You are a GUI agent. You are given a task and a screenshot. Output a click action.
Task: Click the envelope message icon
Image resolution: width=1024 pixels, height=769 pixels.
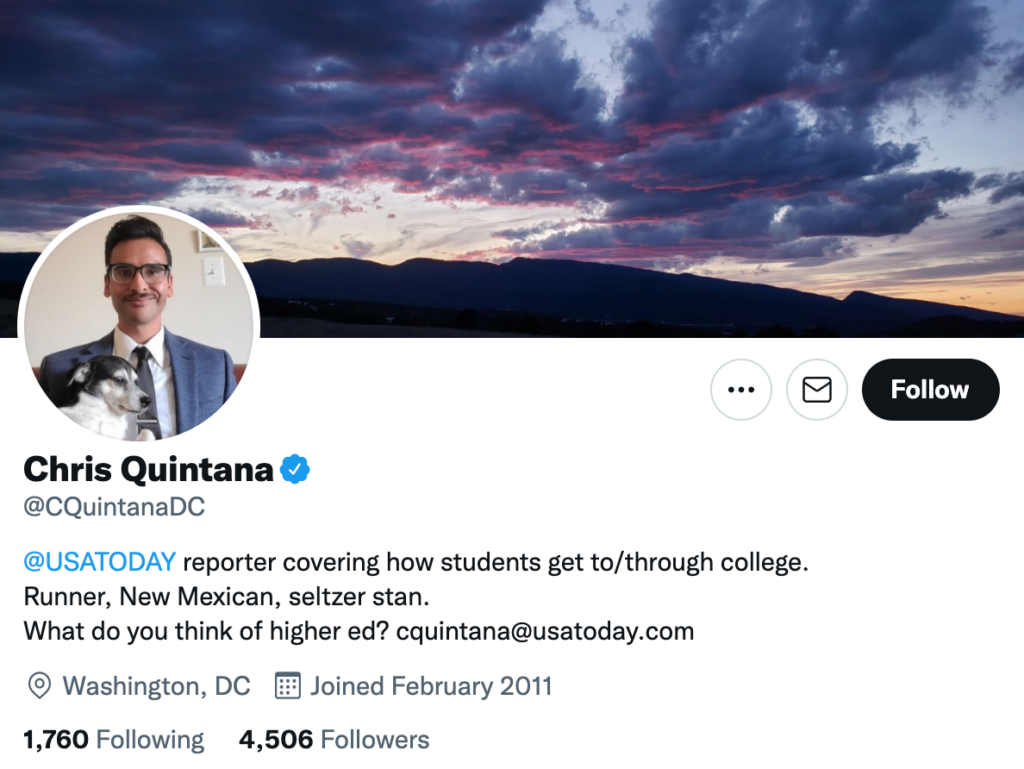point(817,389)
